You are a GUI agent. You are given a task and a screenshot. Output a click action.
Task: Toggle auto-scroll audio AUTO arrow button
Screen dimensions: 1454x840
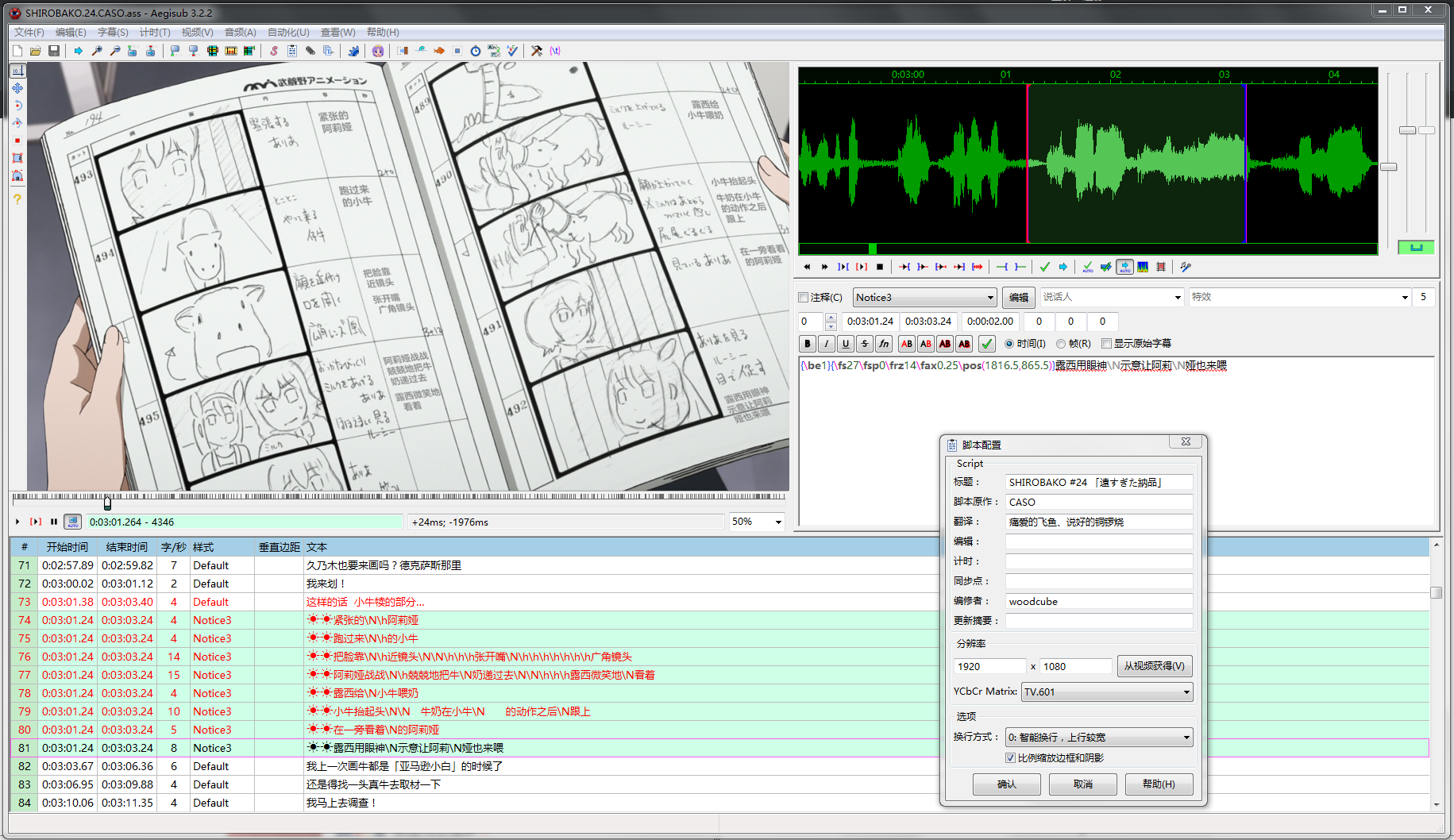tap(1124, 267)
